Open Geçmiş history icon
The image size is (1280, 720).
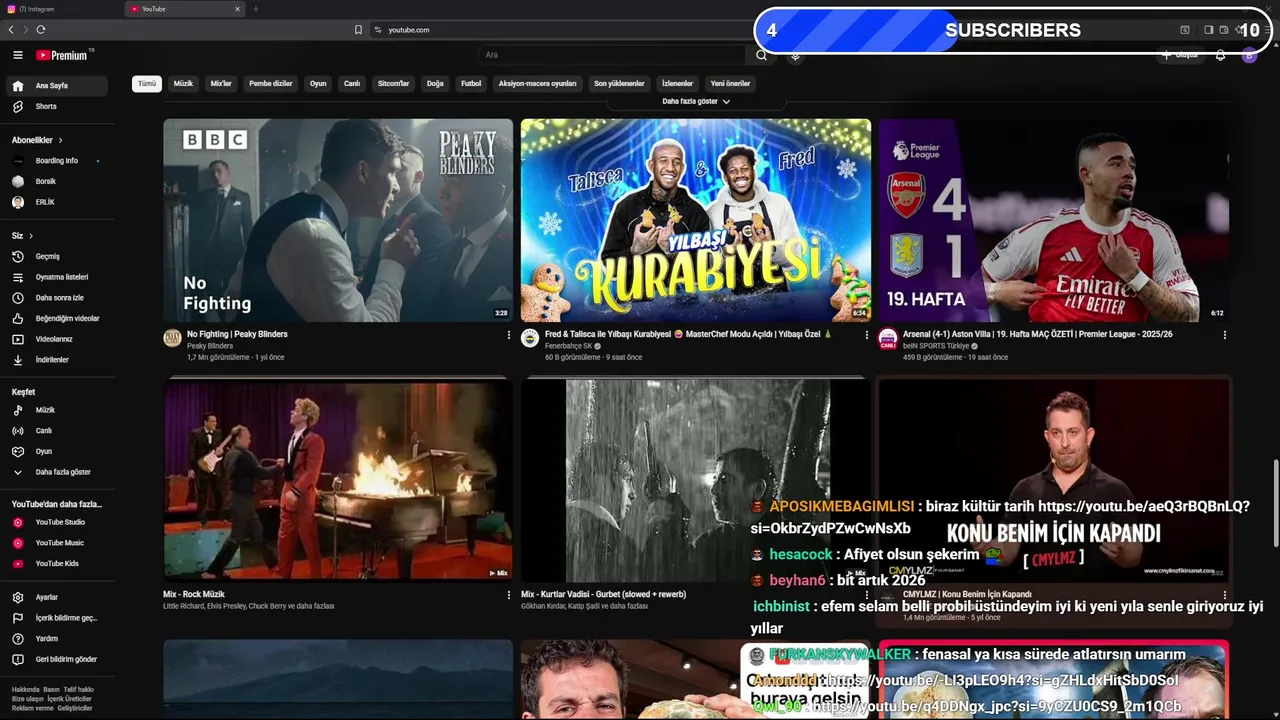18,256
